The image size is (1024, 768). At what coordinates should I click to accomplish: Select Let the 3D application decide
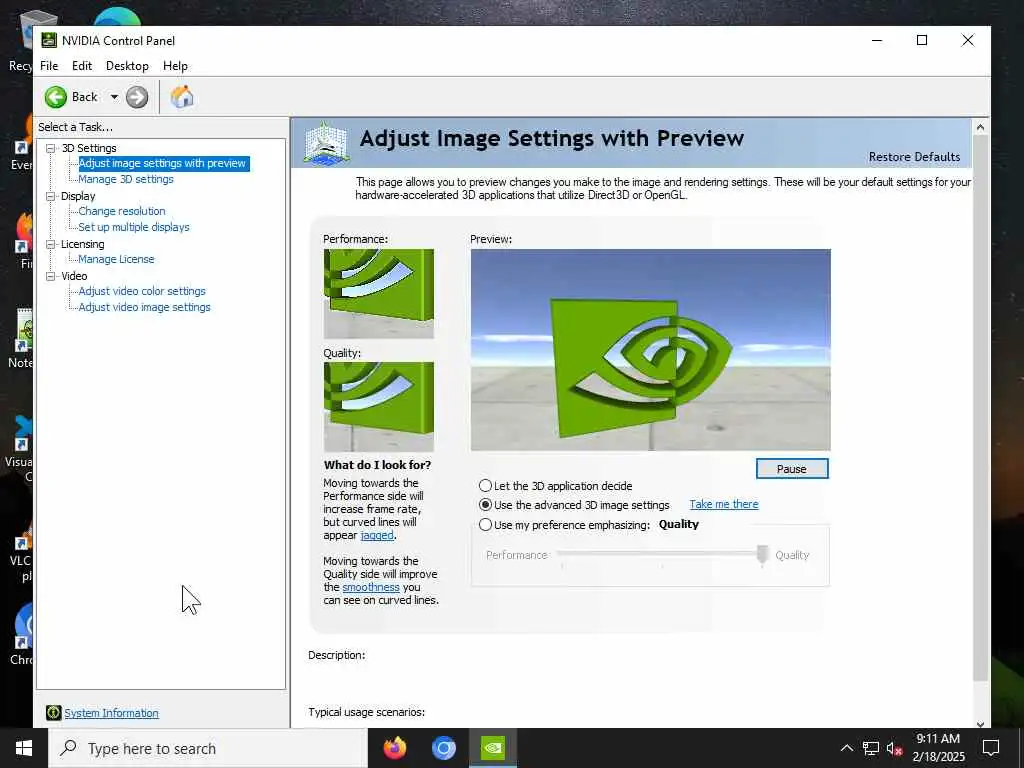485,486
